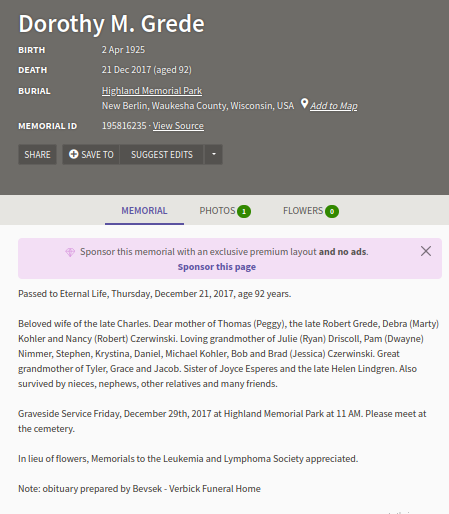The width and height of the screenshot is (449, 514).
Task: Click the diamond icon in sponsor banner
Action: (70, 252)
